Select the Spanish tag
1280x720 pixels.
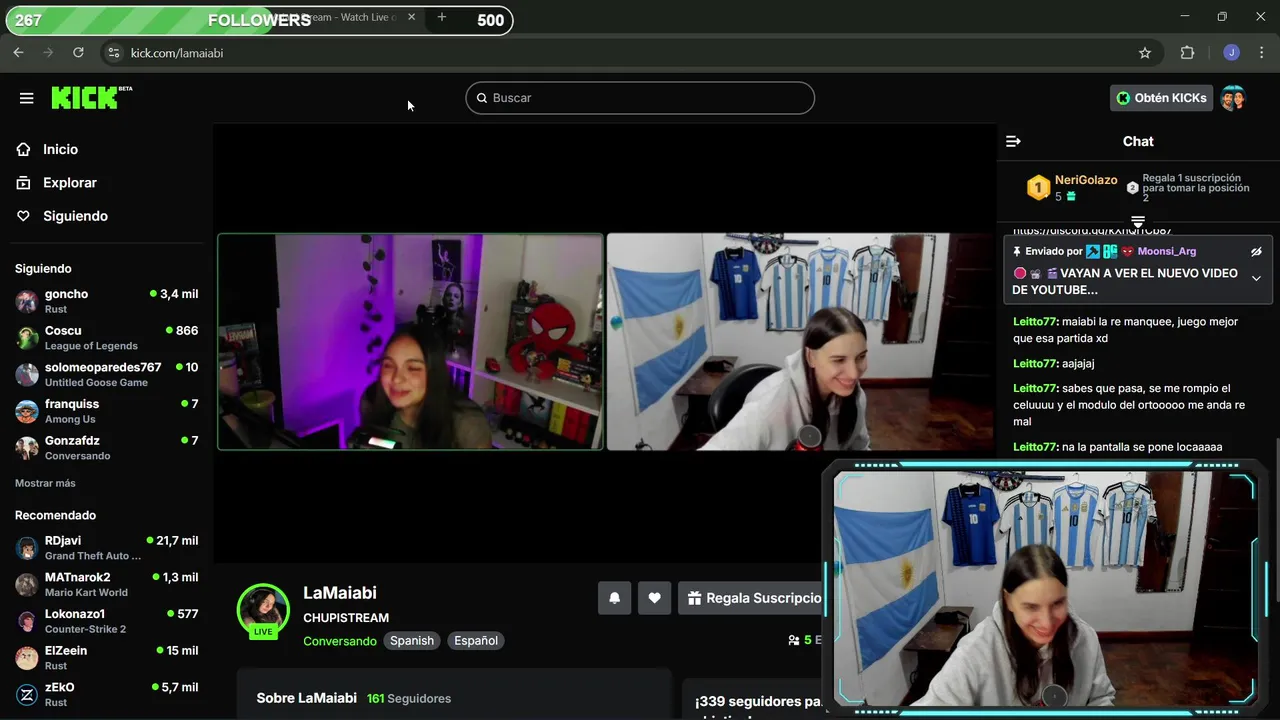(x=412, y=641)
